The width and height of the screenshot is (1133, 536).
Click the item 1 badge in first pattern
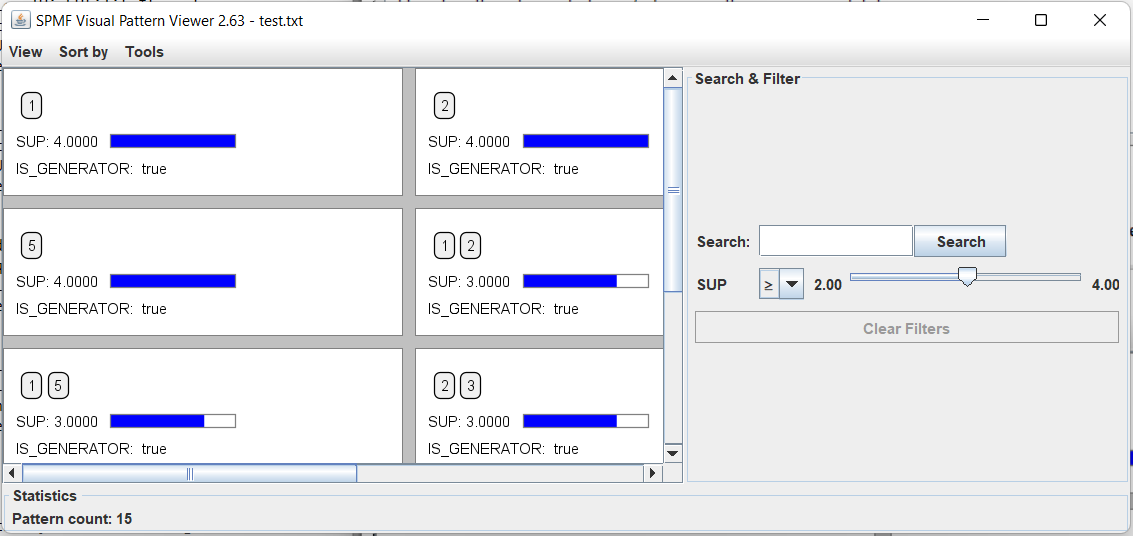pos(32,106)
